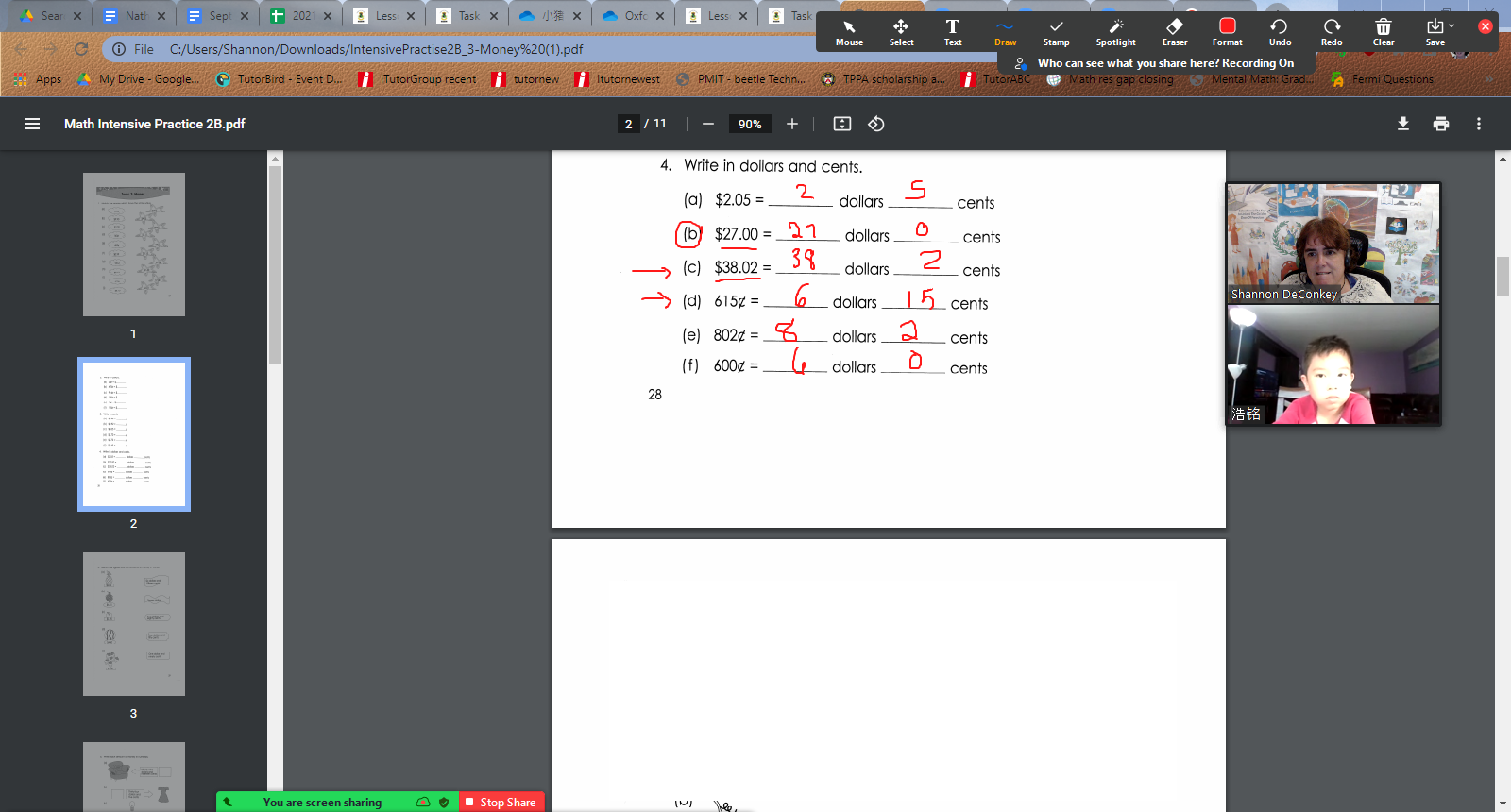Click Stop Share button
This screenshot has width=1511, height=812.
(501, 802)
